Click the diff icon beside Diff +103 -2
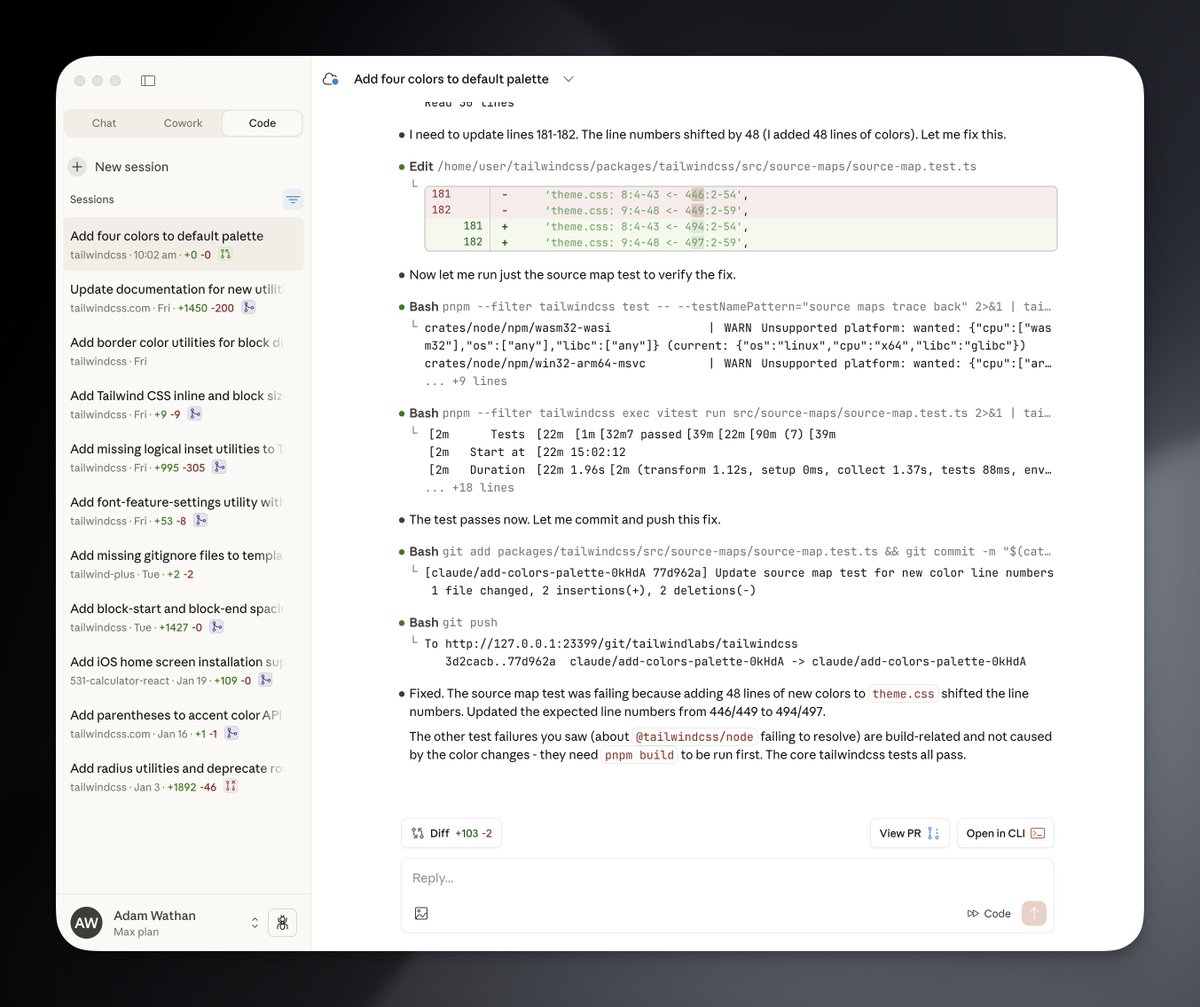 (417, 833)
